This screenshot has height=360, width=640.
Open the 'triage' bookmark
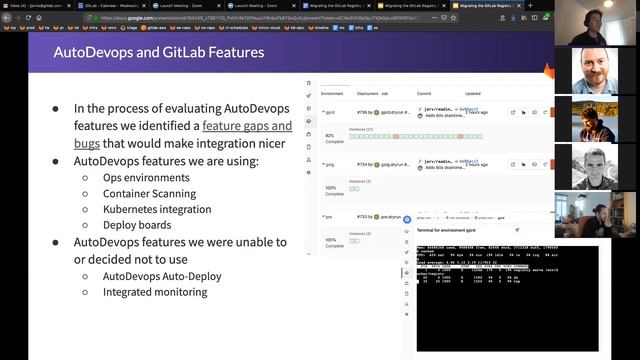[x=129, y=28]
